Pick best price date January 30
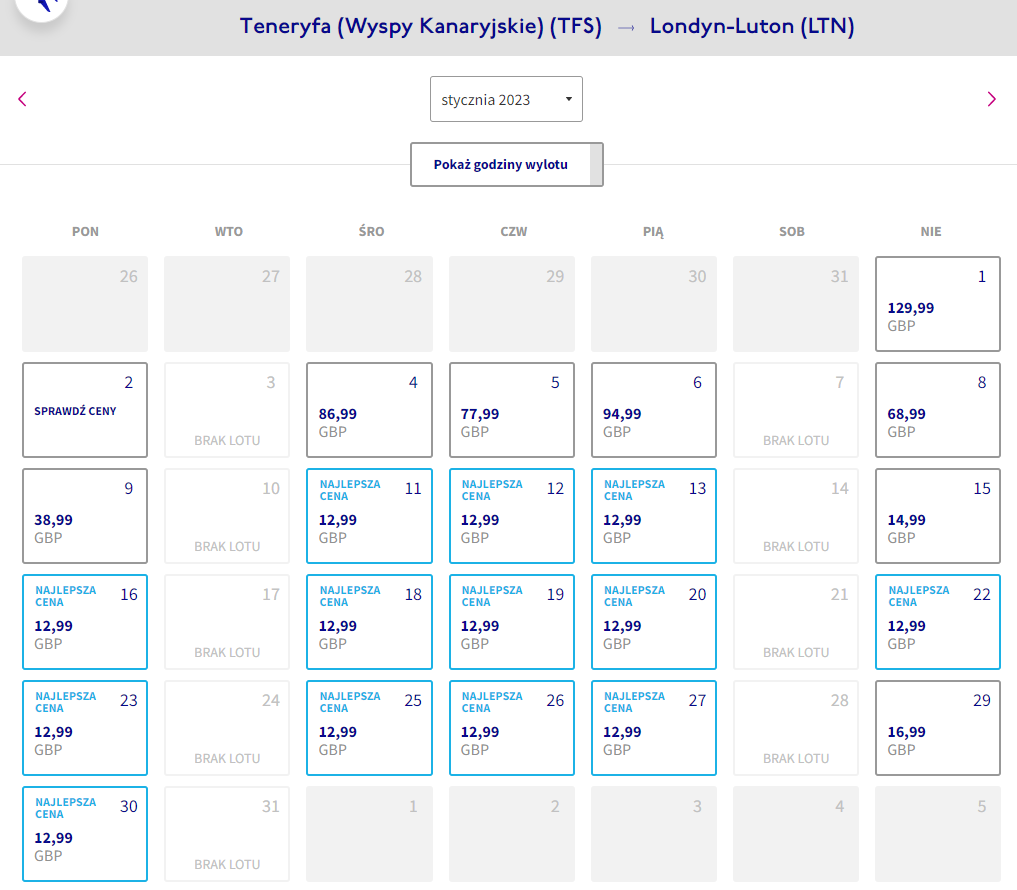 85,834
